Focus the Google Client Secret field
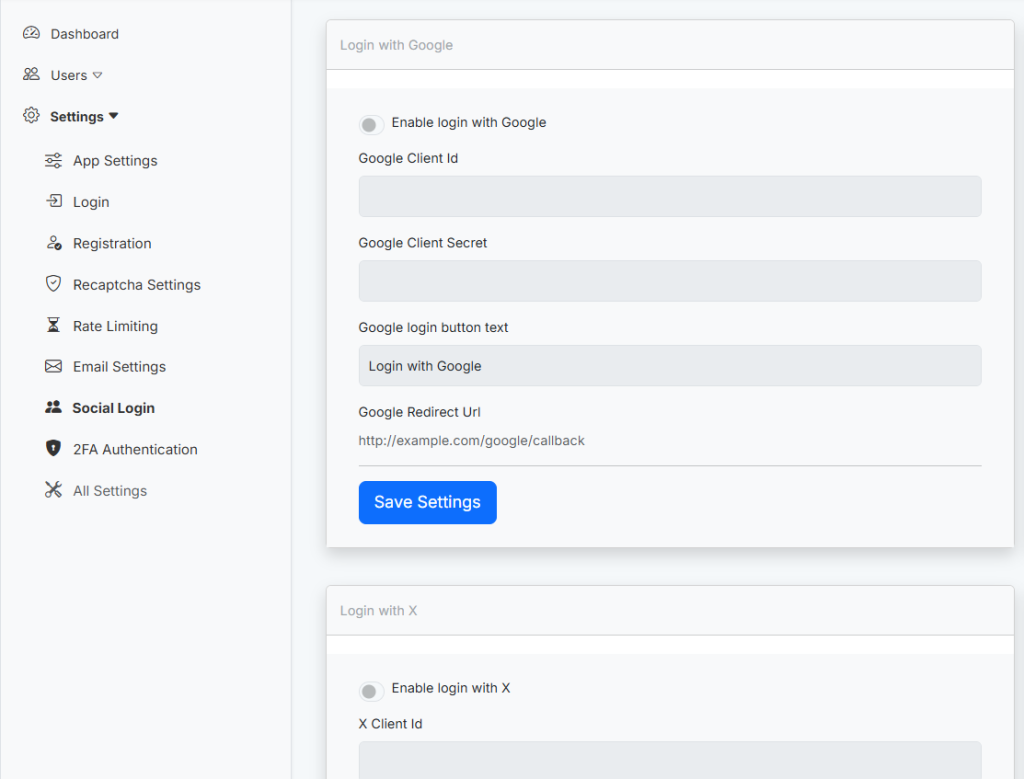The height and width of the screenshot is (779, 1024). (x=669, y=281)
